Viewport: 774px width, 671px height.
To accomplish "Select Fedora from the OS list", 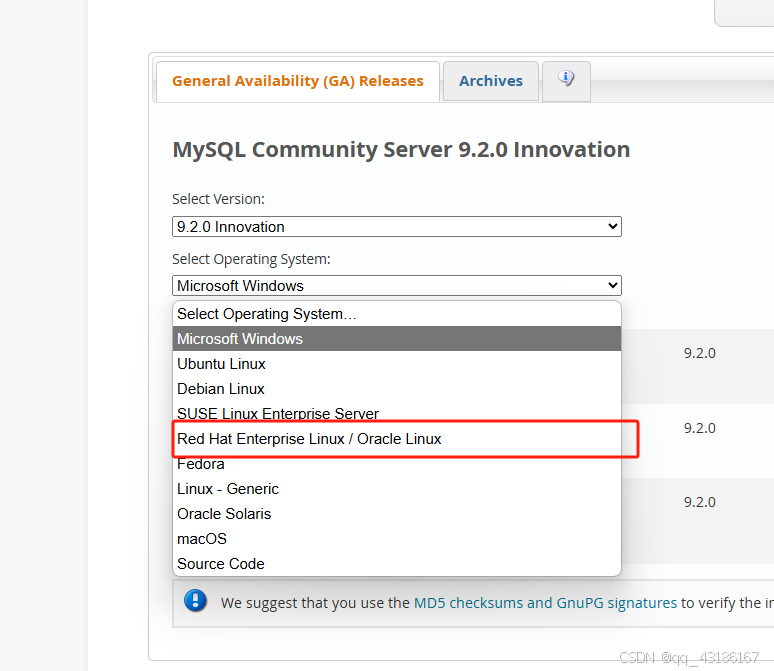I will coord(396,464).
